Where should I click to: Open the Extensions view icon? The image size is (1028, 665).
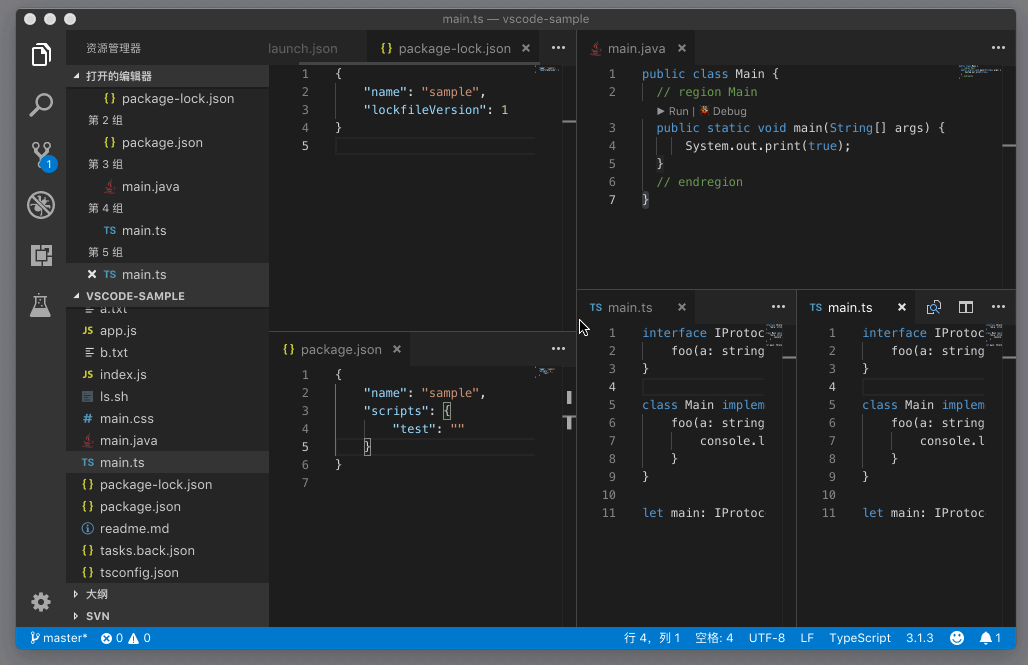point(41,255)
